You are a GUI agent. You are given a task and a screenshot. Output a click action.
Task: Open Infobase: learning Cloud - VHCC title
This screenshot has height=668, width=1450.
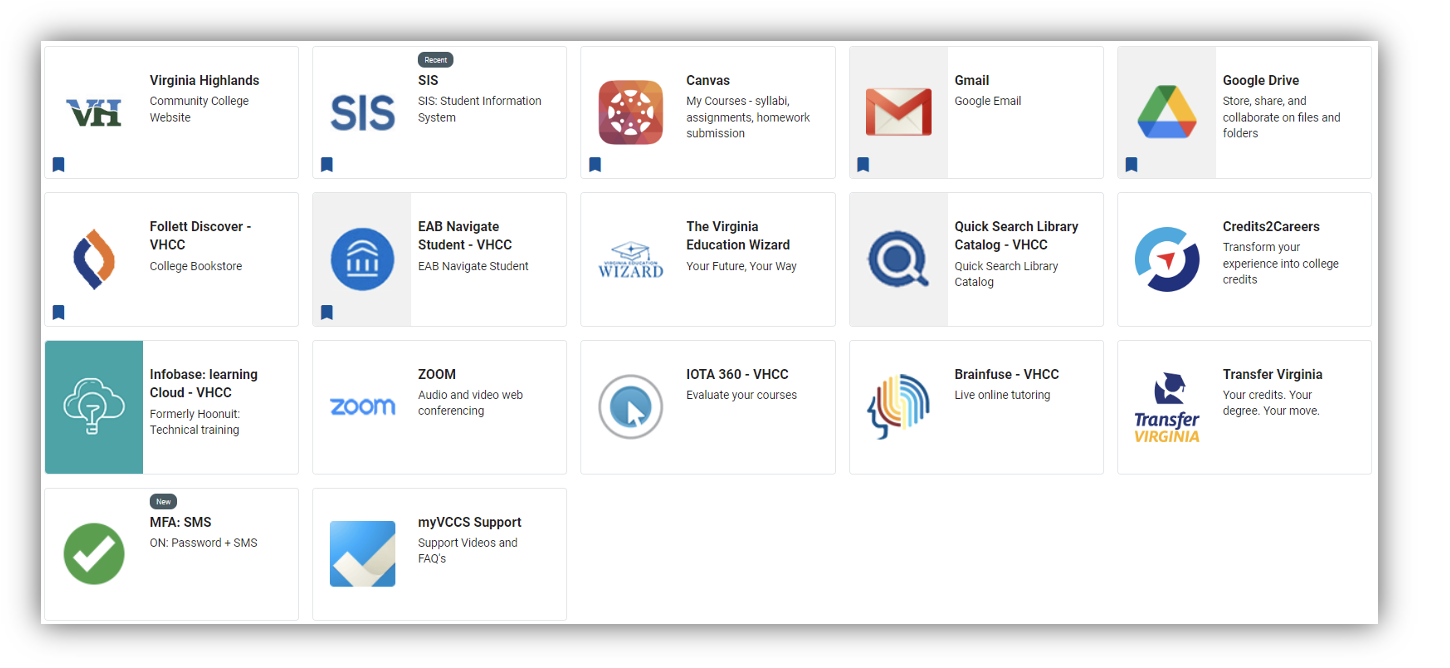(204, 383)
